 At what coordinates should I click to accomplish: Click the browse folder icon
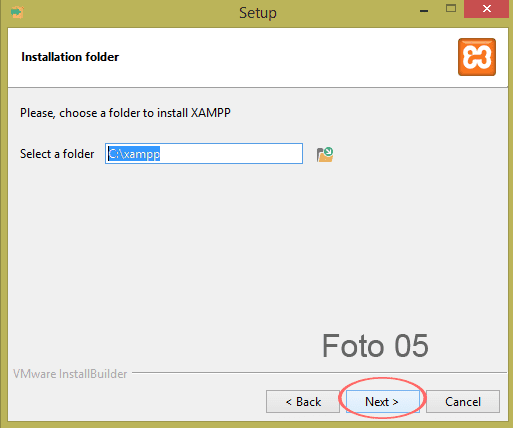pos(325,154)
